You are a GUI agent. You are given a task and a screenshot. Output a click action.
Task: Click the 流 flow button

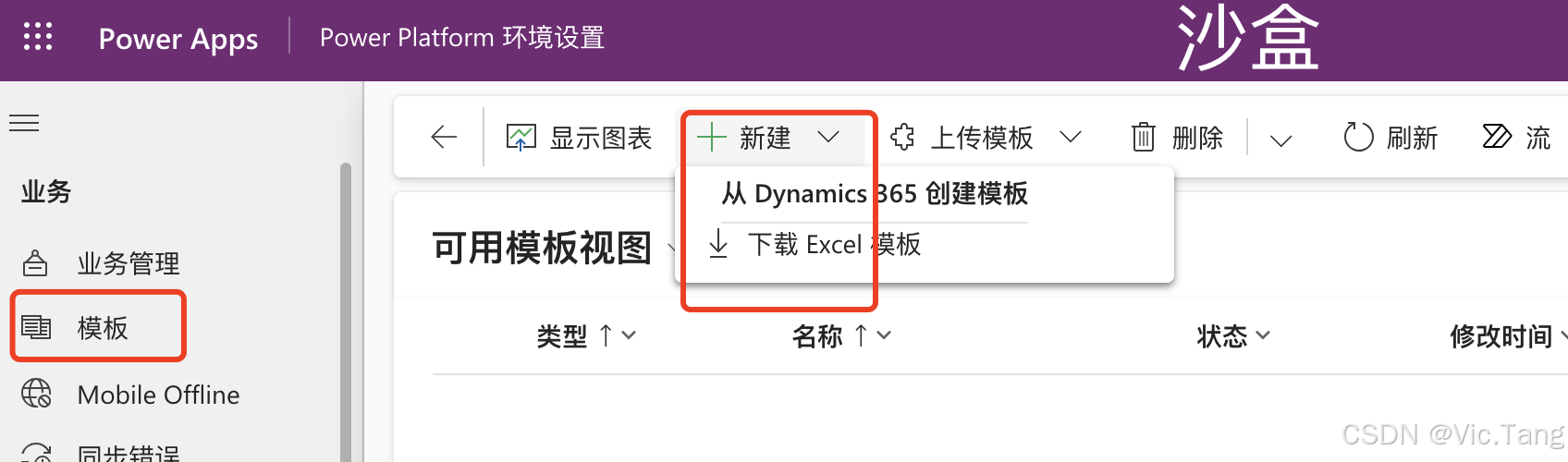1516,138
